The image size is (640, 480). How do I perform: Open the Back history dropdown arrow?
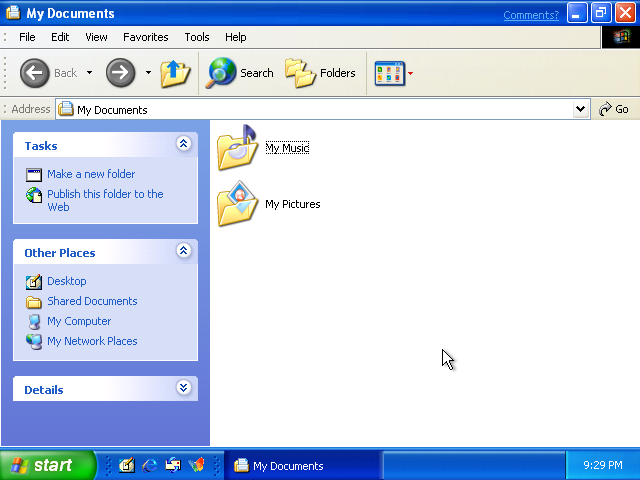(89, 73)
